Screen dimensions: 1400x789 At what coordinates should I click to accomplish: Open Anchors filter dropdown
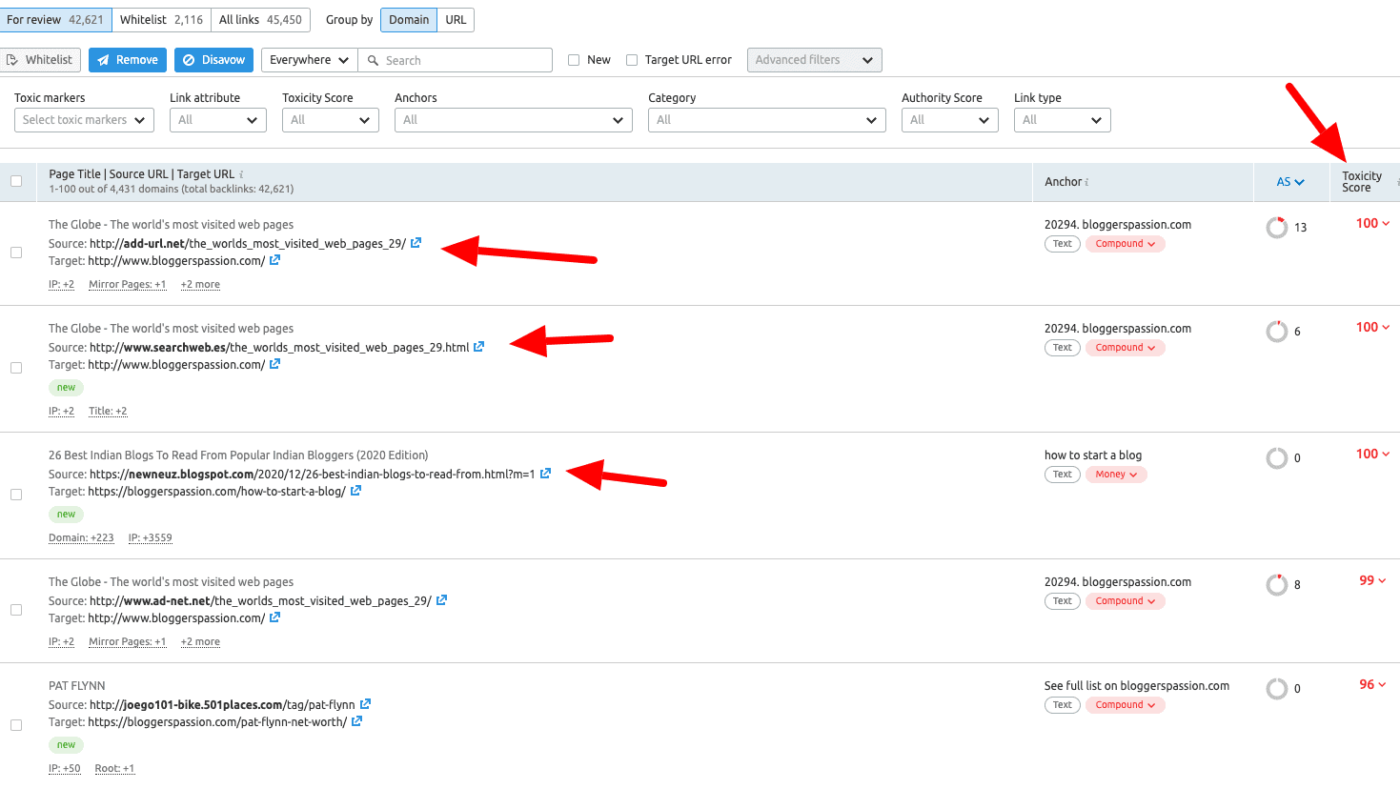(x=513, y=120)
